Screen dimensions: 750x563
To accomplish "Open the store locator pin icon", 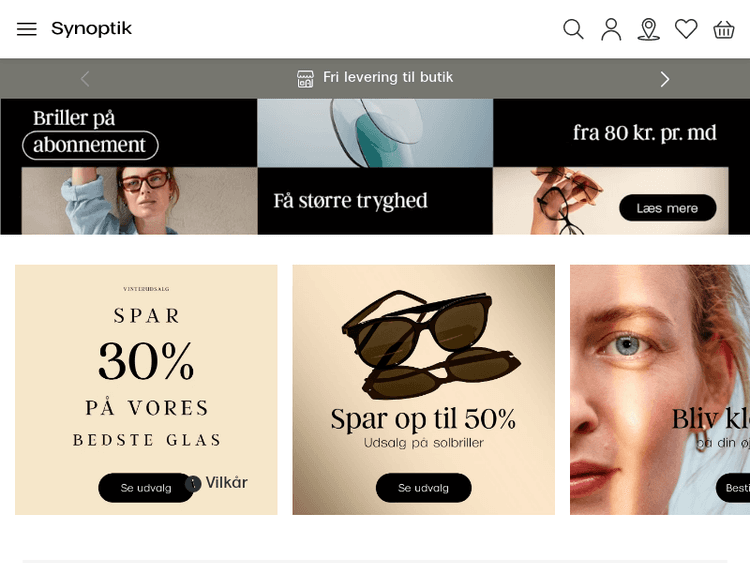I will 649,29.
